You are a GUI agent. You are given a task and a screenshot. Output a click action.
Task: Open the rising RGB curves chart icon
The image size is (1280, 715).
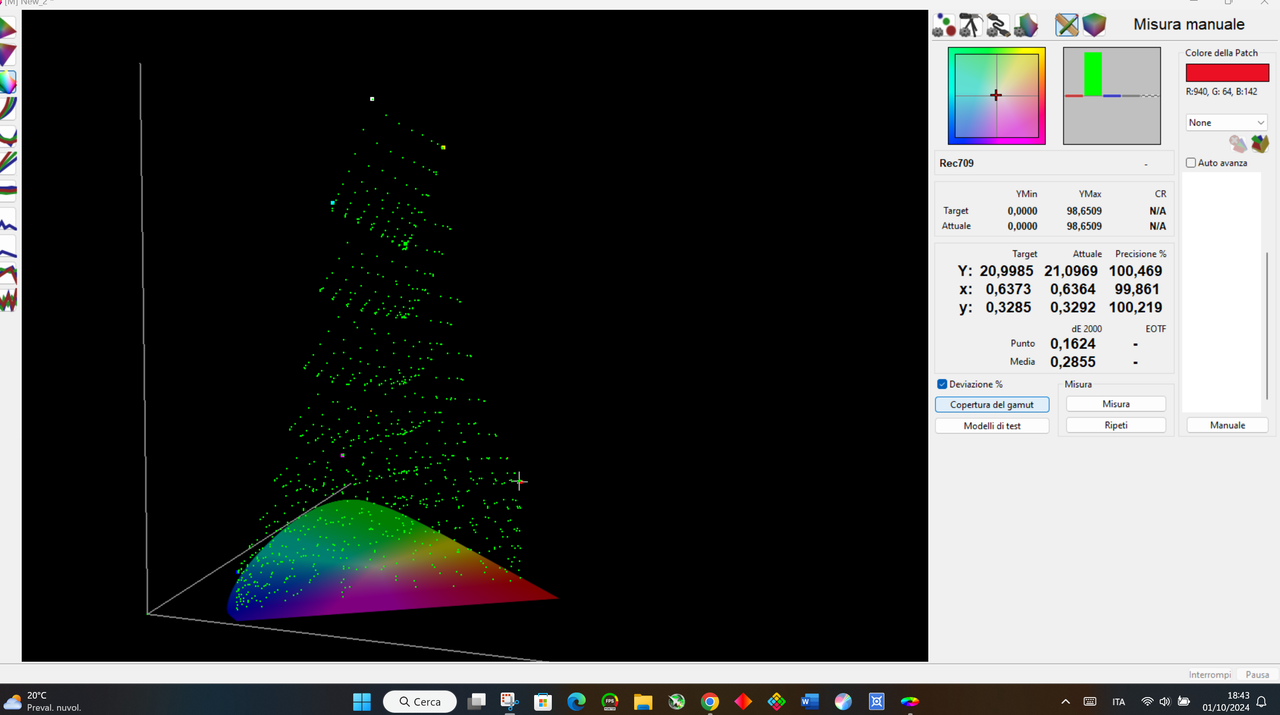point(8,108)
